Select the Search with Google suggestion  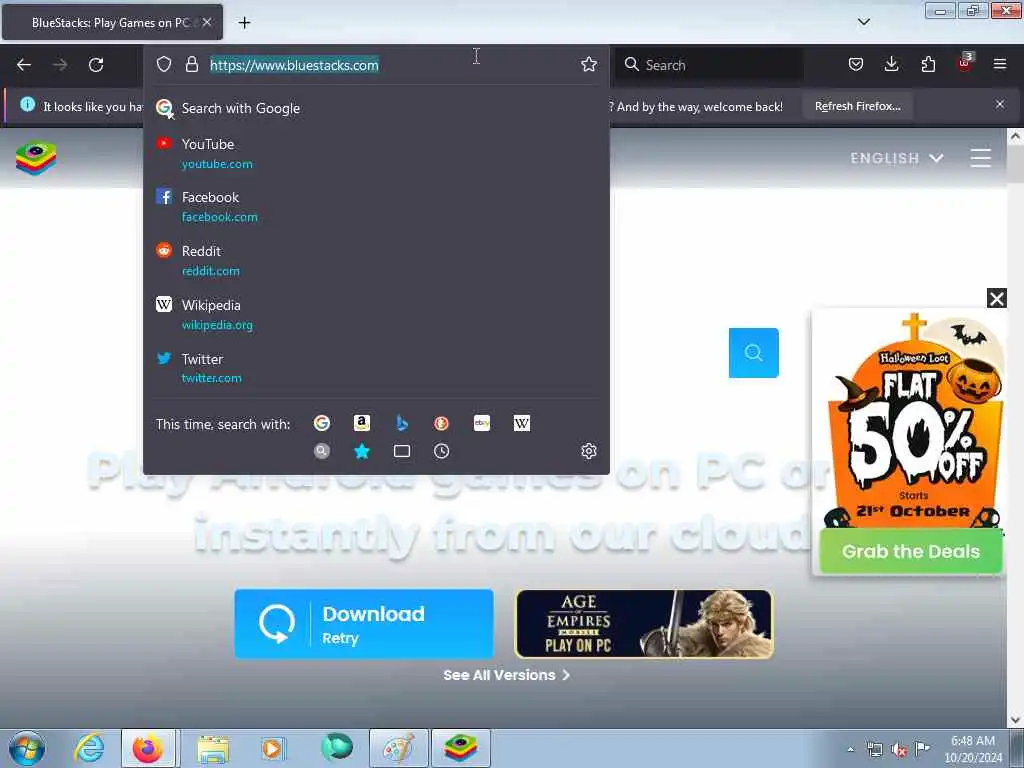(x=376, y=108)
